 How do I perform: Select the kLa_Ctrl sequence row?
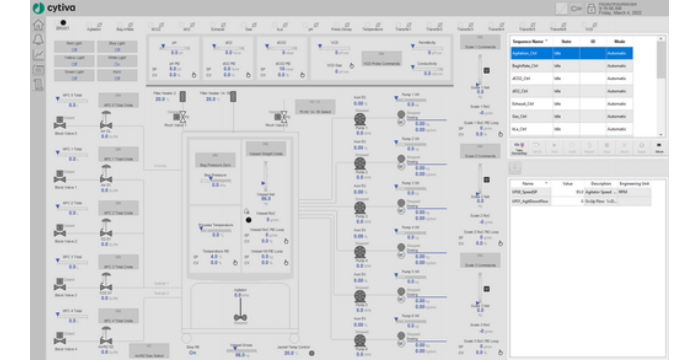[571, 129]
